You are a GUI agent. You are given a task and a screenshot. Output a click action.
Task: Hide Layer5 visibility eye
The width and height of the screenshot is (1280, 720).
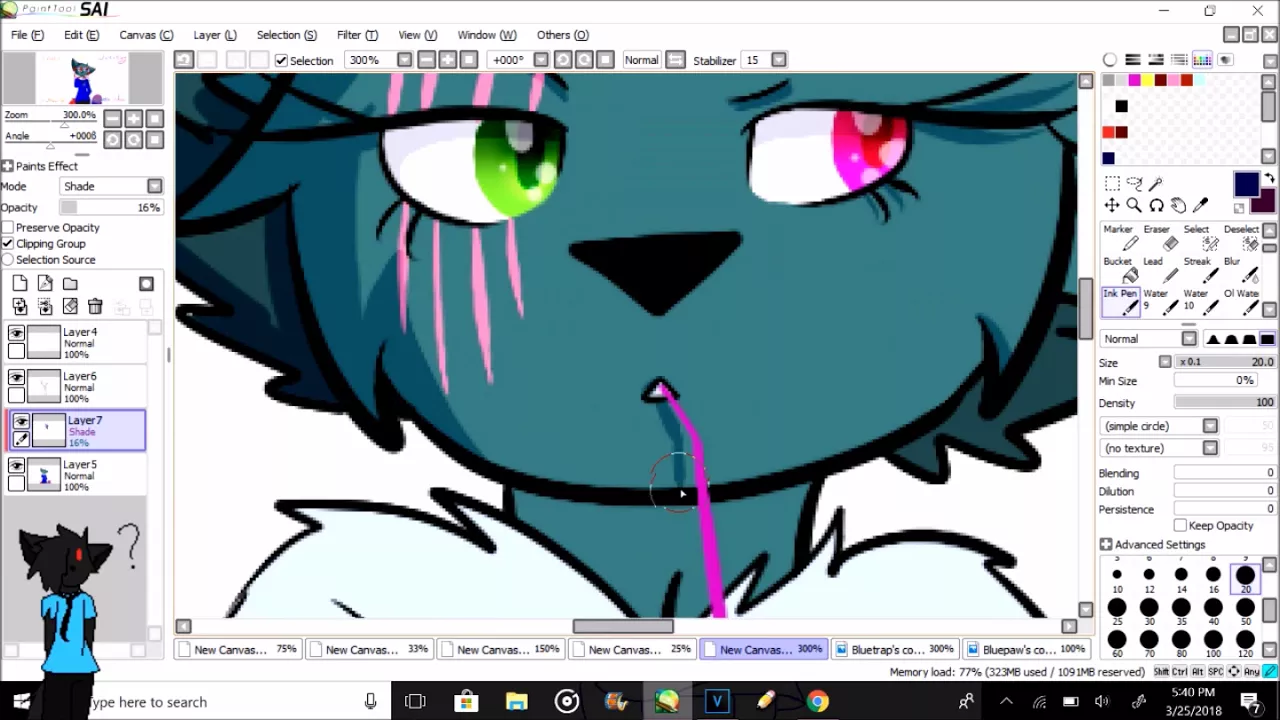point(16,466)
